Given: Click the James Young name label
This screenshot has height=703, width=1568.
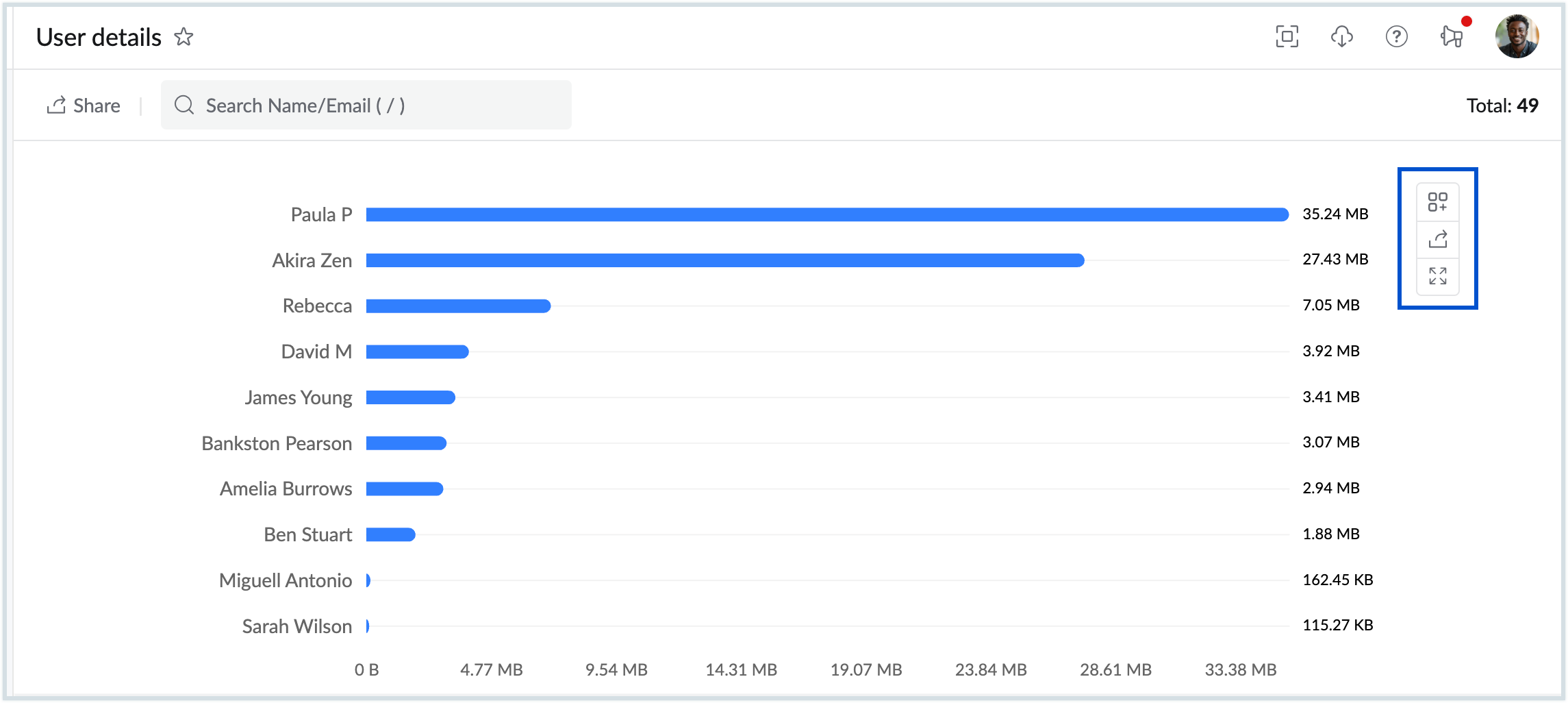Looking at the screenshot, I should pos(299,397).
